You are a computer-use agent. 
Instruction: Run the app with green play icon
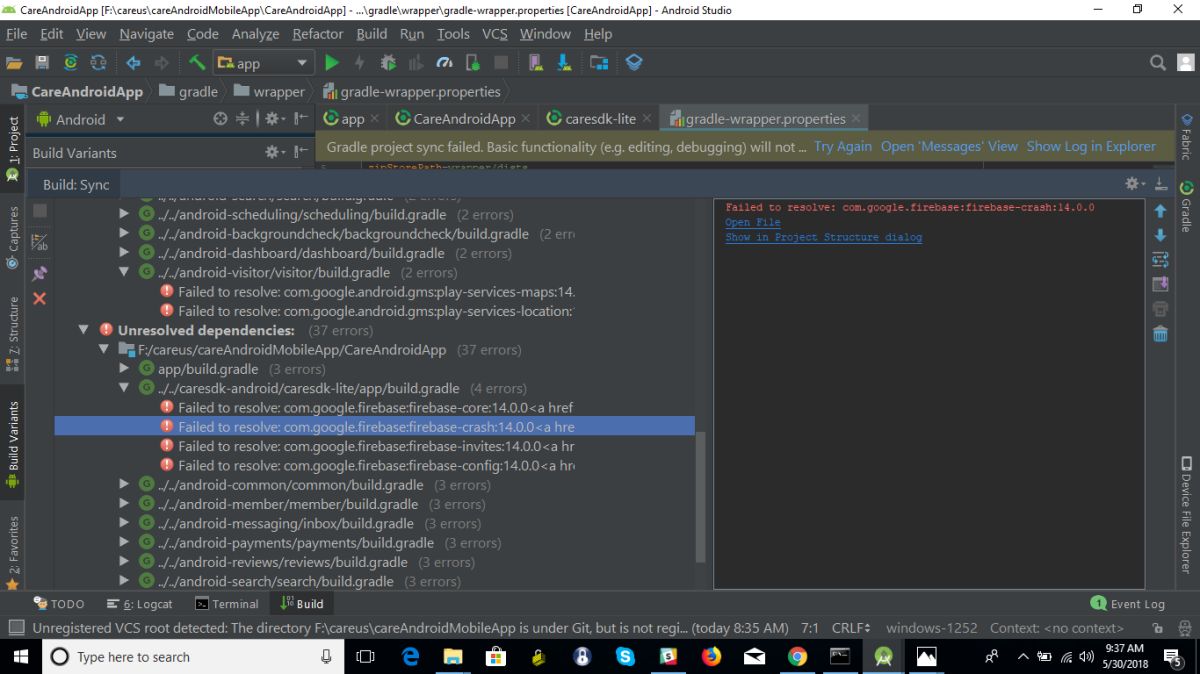coord(332,62)
